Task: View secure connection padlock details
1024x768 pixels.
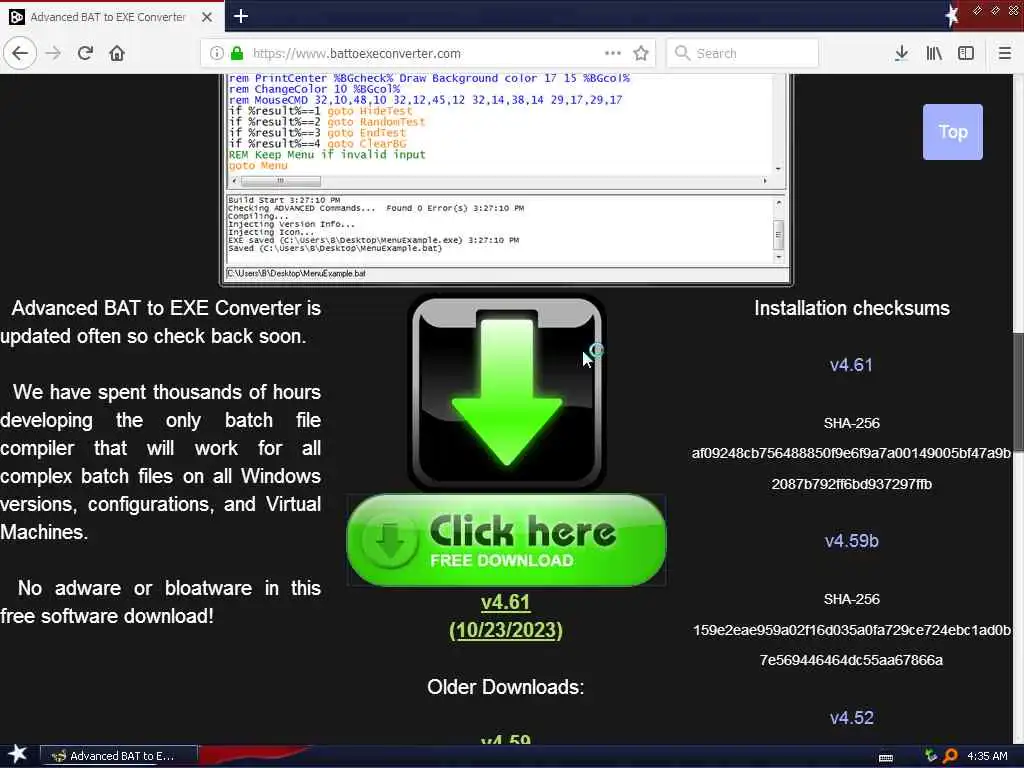Action: pos(236,53)
